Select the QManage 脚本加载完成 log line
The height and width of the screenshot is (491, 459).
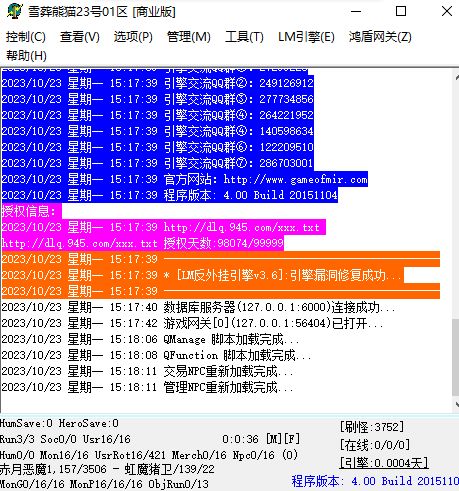click(150, 339)
